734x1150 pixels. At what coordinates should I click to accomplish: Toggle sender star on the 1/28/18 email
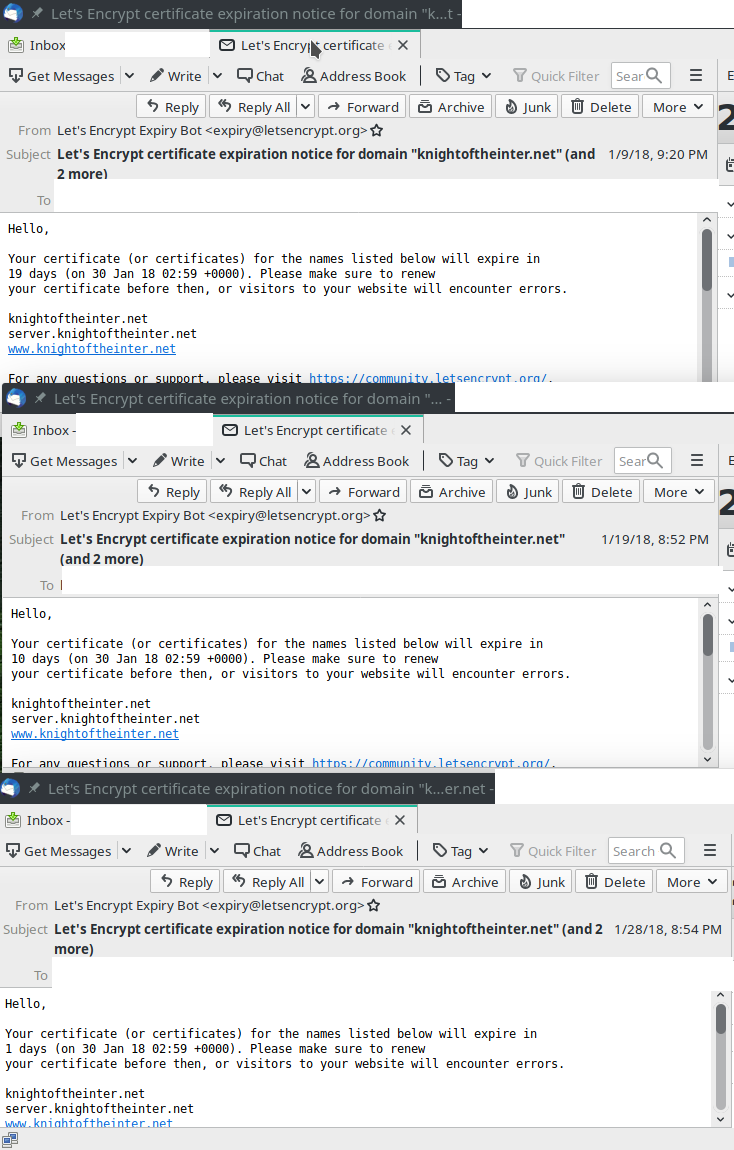pyautogui.click(x=374, y=906)
